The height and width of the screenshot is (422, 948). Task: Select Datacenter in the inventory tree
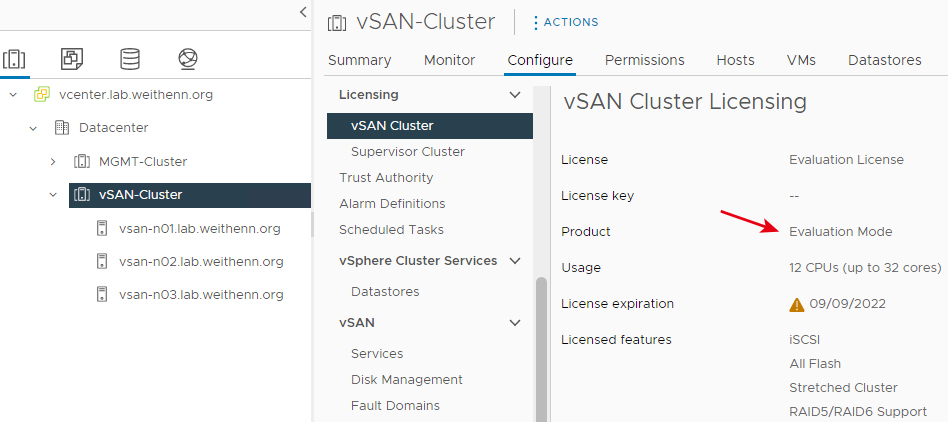coord(114,128)
